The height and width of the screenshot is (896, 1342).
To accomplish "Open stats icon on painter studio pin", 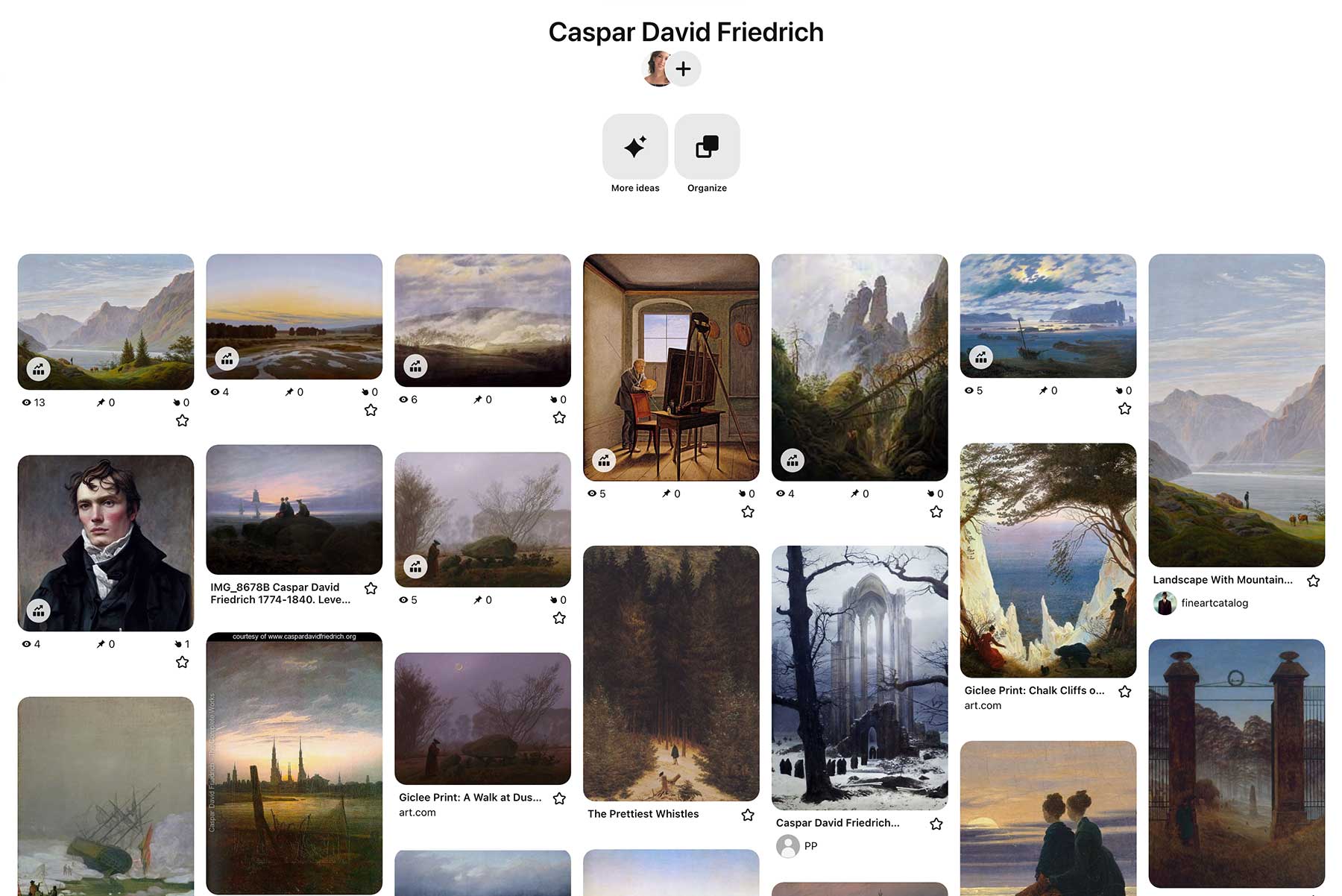I will pos(605,461).
